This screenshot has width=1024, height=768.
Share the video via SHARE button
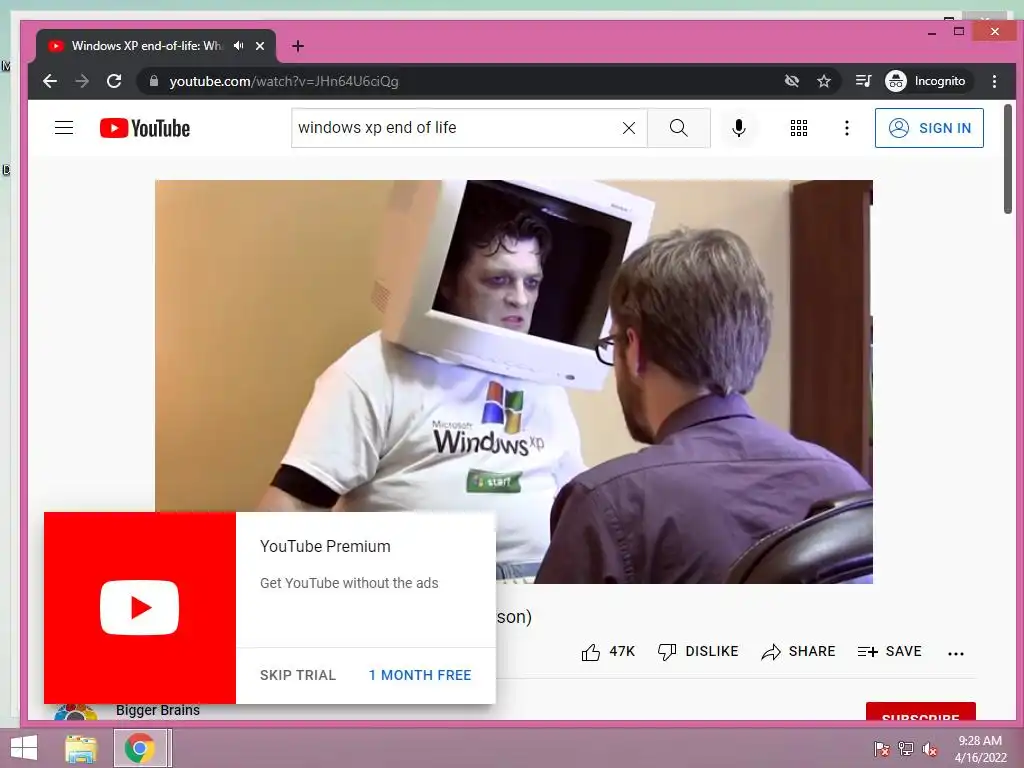pyautogui.click(x=798, y=652)
